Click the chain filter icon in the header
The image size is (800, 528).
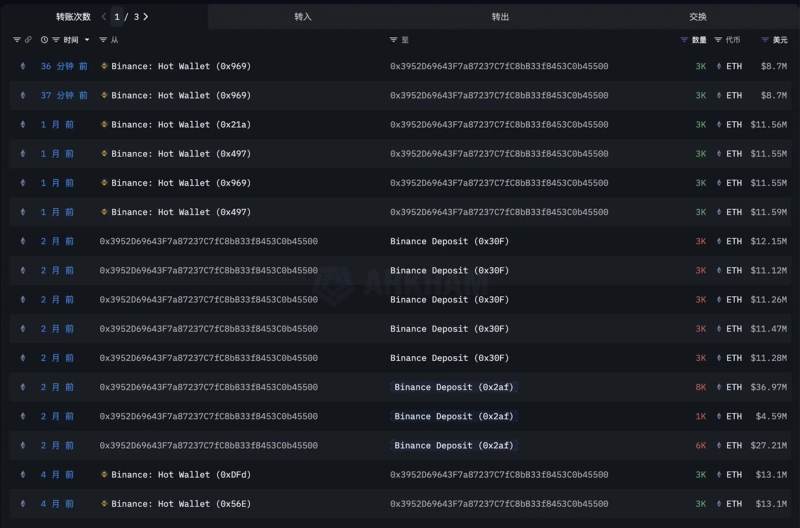click(17, 40)
